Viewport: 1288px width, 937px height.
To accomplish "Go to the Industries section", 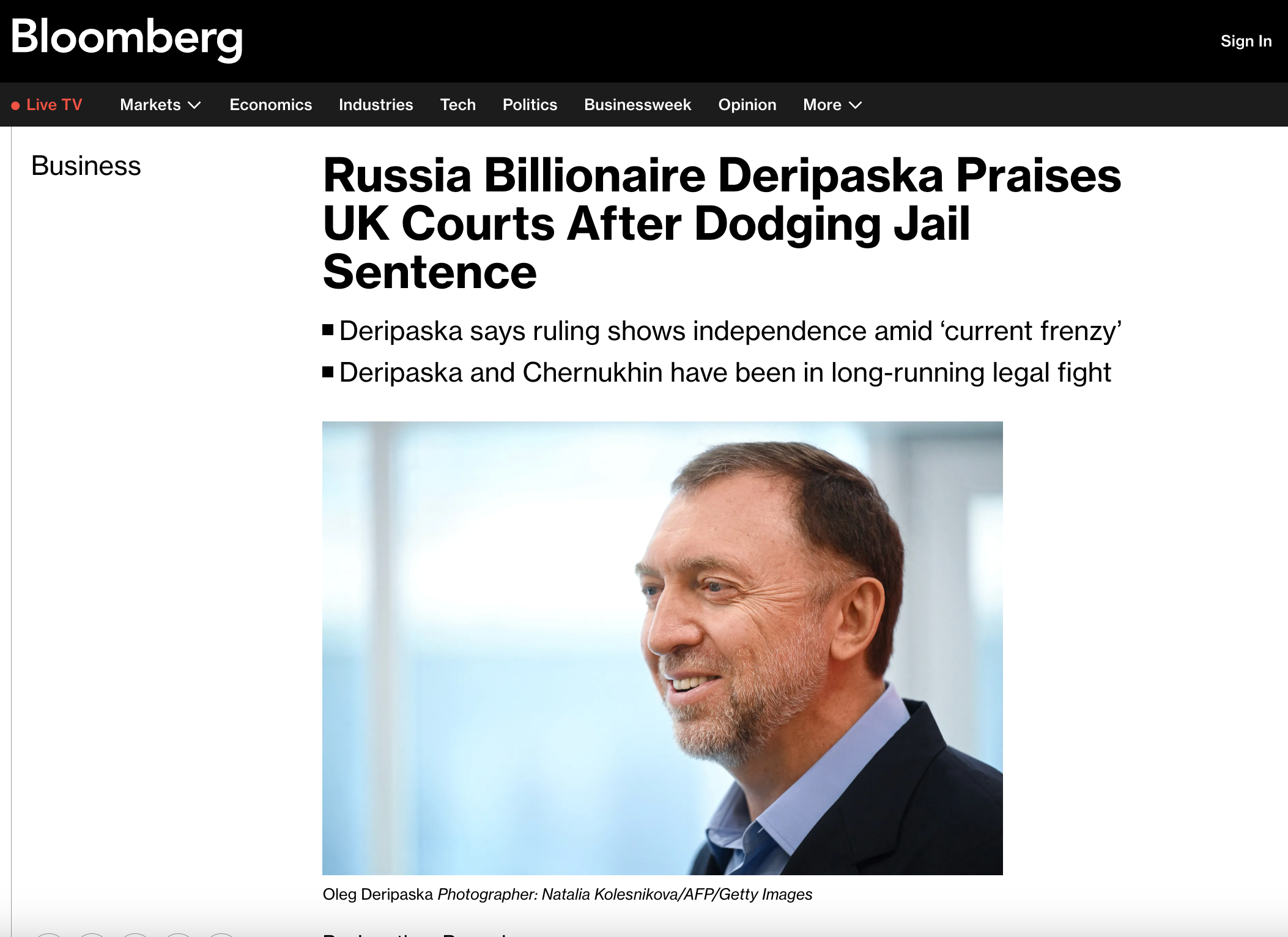I will point(376,105).
